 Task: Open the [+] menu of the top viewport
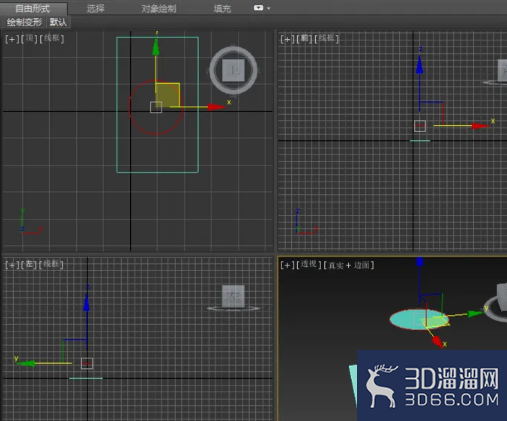click(x=12, y=39)
